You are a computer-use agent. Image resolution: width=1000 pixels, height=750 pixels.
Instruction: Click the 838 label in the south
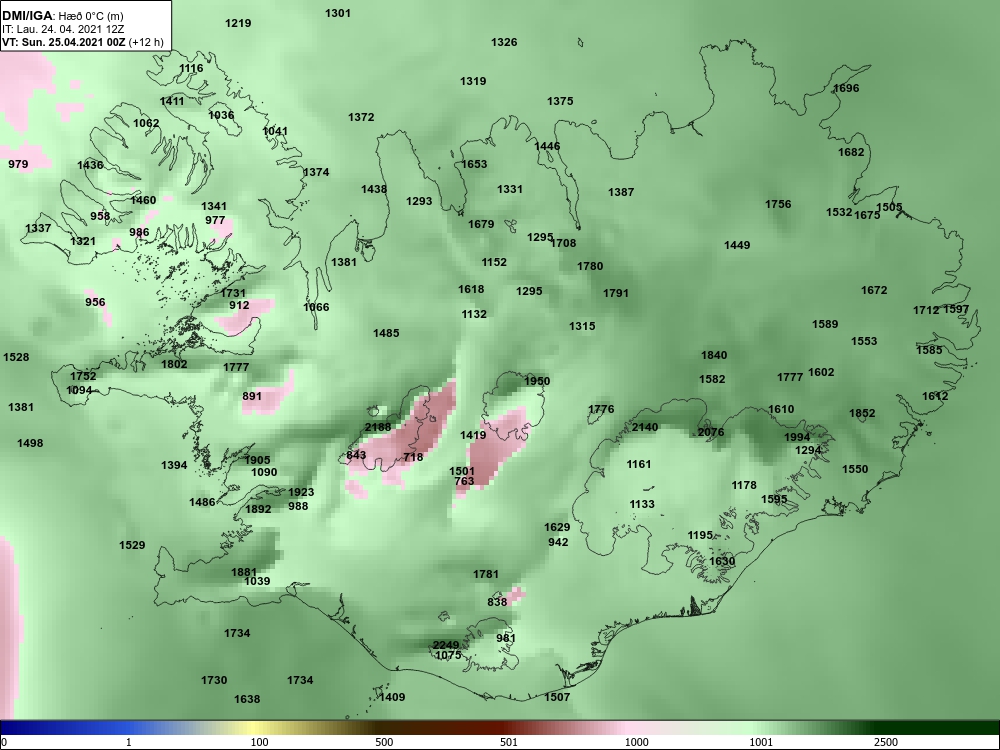[497, 601]
